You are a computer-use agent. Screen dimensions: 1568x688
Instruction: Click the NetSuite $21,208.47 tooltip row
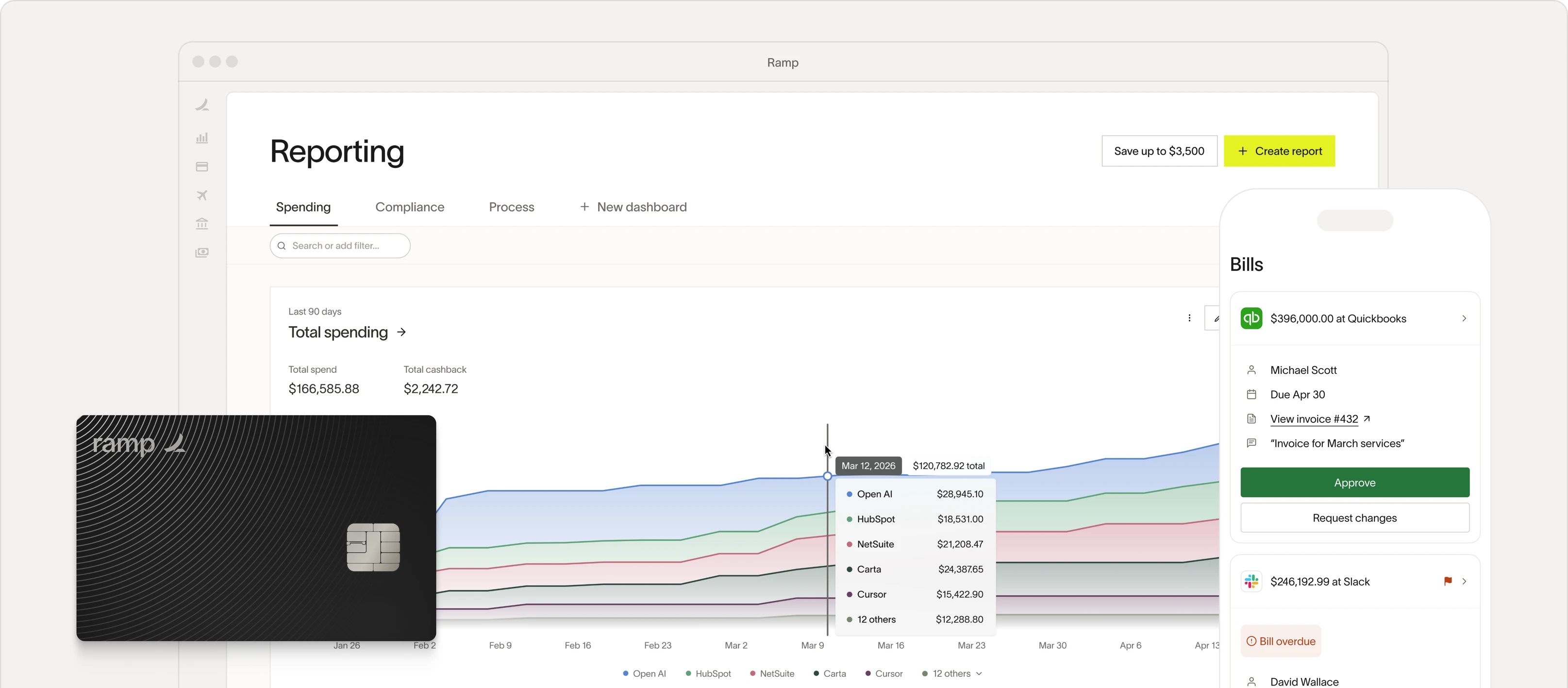tap(915, 544)
